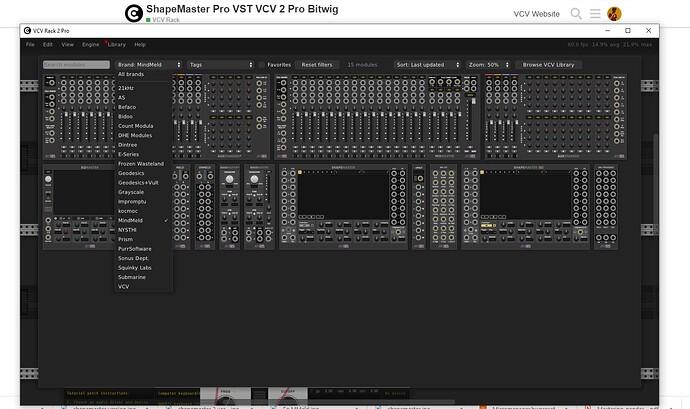Choose Bidoo brand

[143, 117]
